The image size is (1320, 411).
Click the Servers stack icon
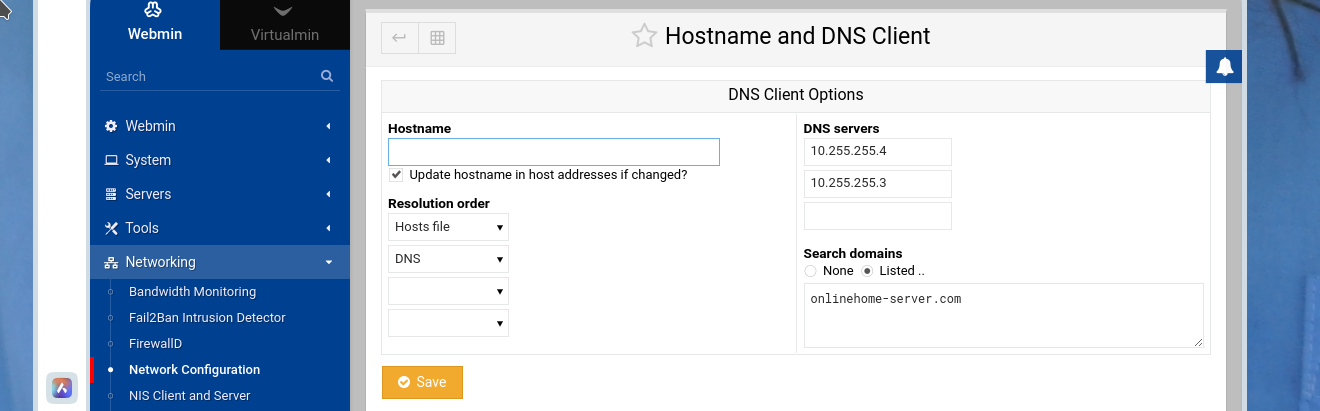point(111,194)
